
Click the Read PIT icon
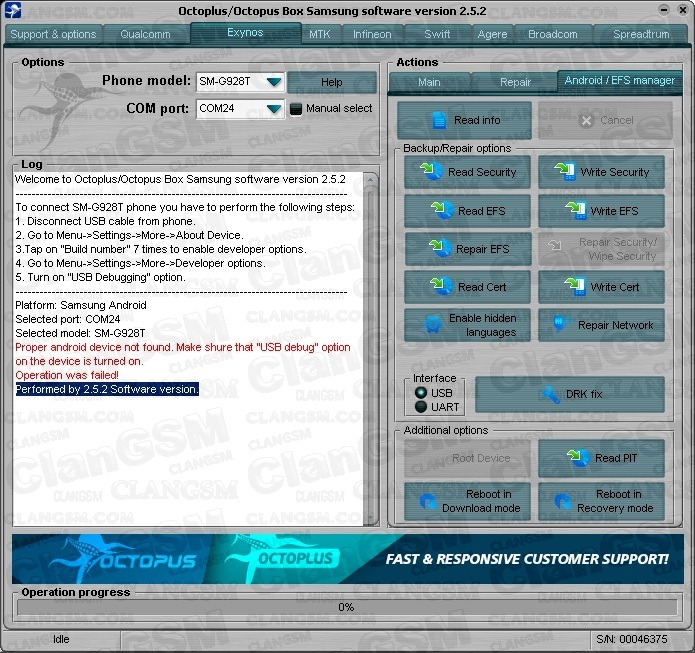[x=578, y=457]
